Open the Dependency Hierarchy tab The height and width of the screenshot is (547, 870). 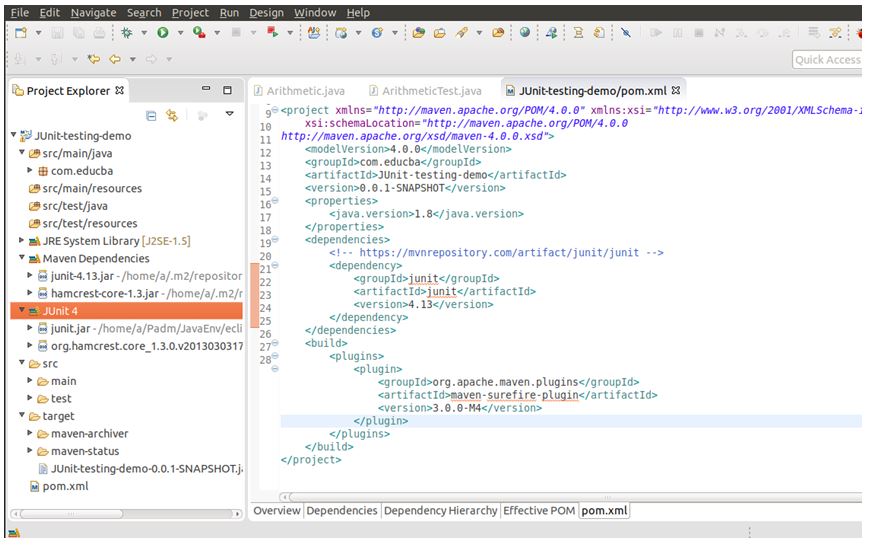coord(440,510)
